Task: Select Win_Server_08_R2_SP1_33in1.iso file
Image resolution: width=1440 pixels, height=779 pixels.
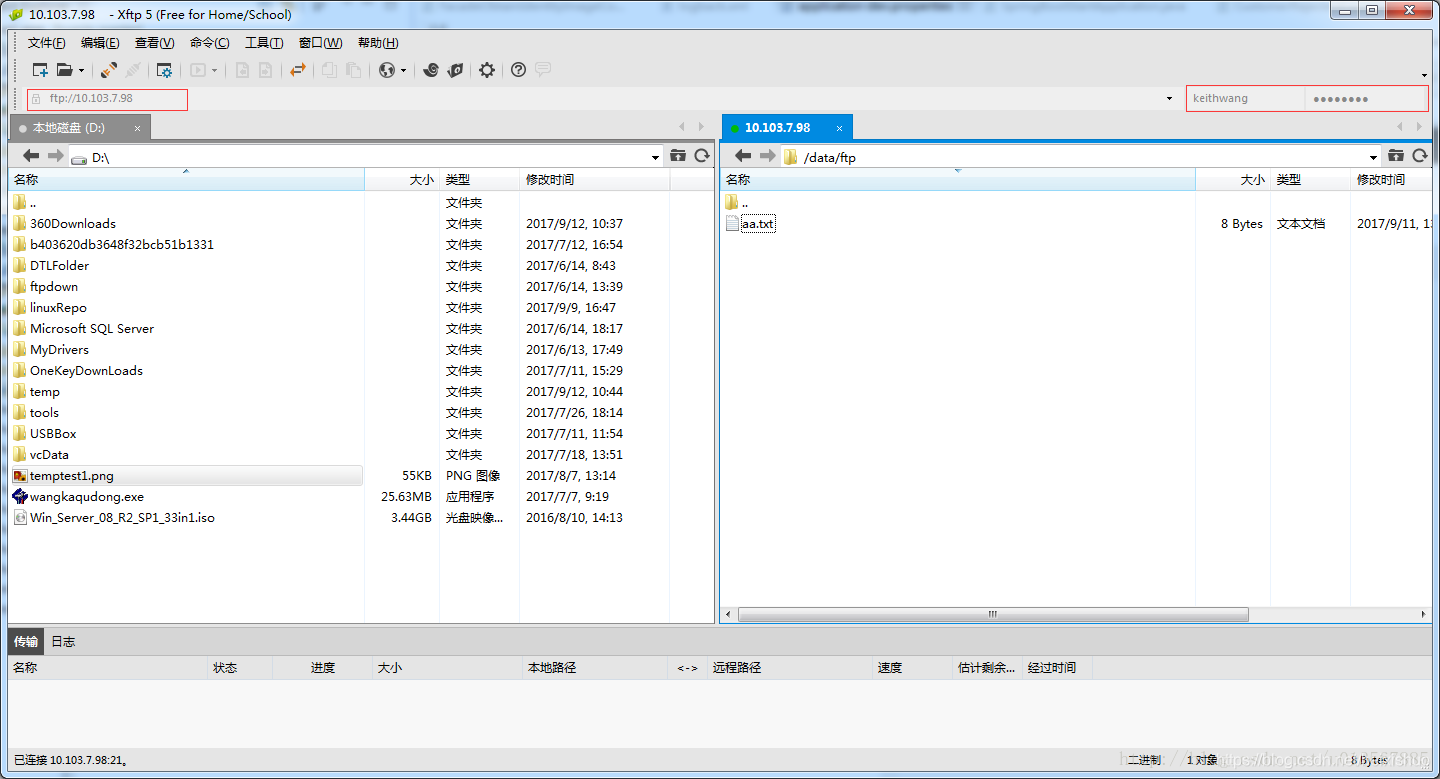Action: (122, 517)
